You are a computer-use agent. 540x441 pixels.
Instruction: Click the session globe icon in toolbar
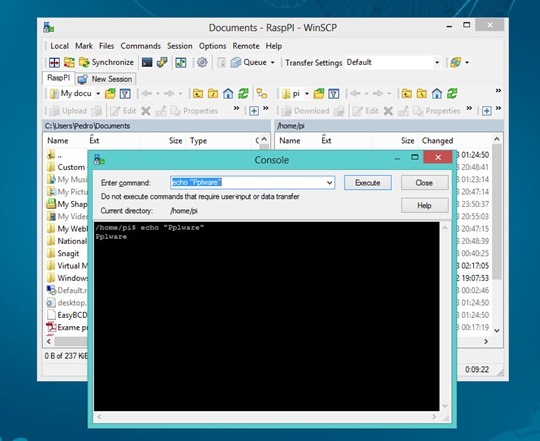coord(455,63)
